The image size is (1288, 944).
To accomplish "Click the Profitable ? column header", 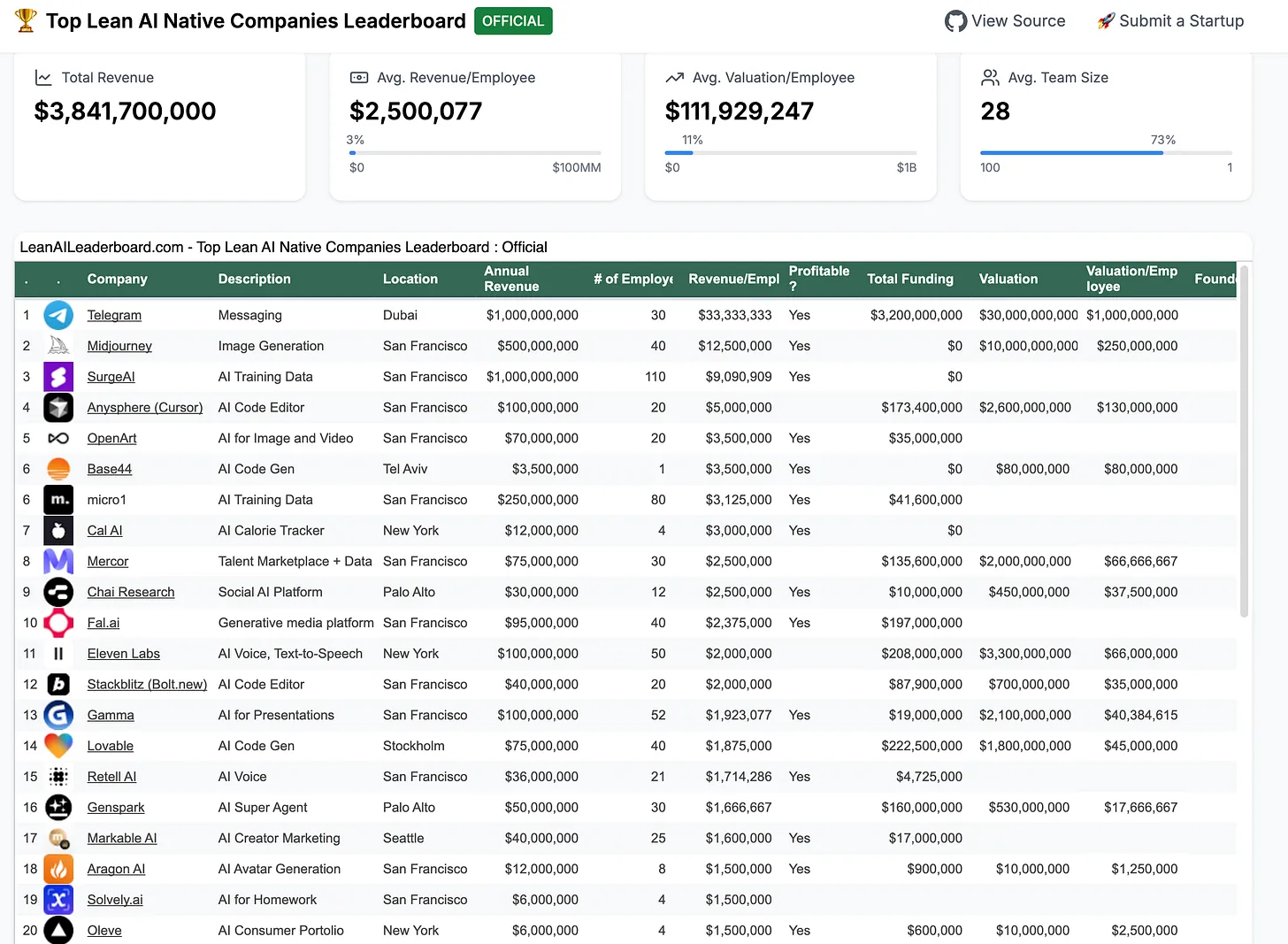I will [x=819, y=279].
